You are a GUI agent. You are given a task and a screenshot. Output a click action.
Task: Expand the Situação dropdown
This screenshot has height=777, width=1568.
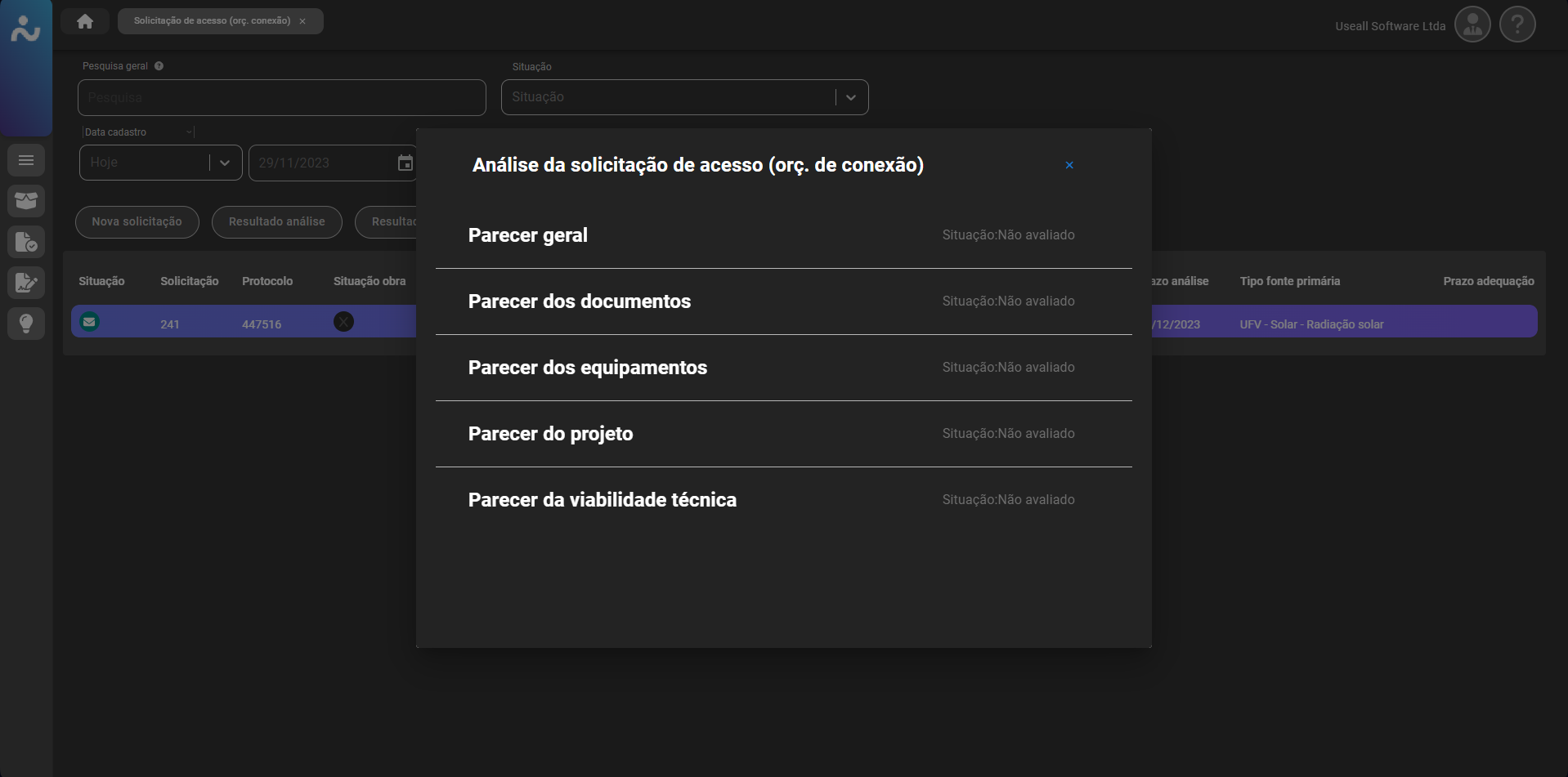tap(850, 97)
